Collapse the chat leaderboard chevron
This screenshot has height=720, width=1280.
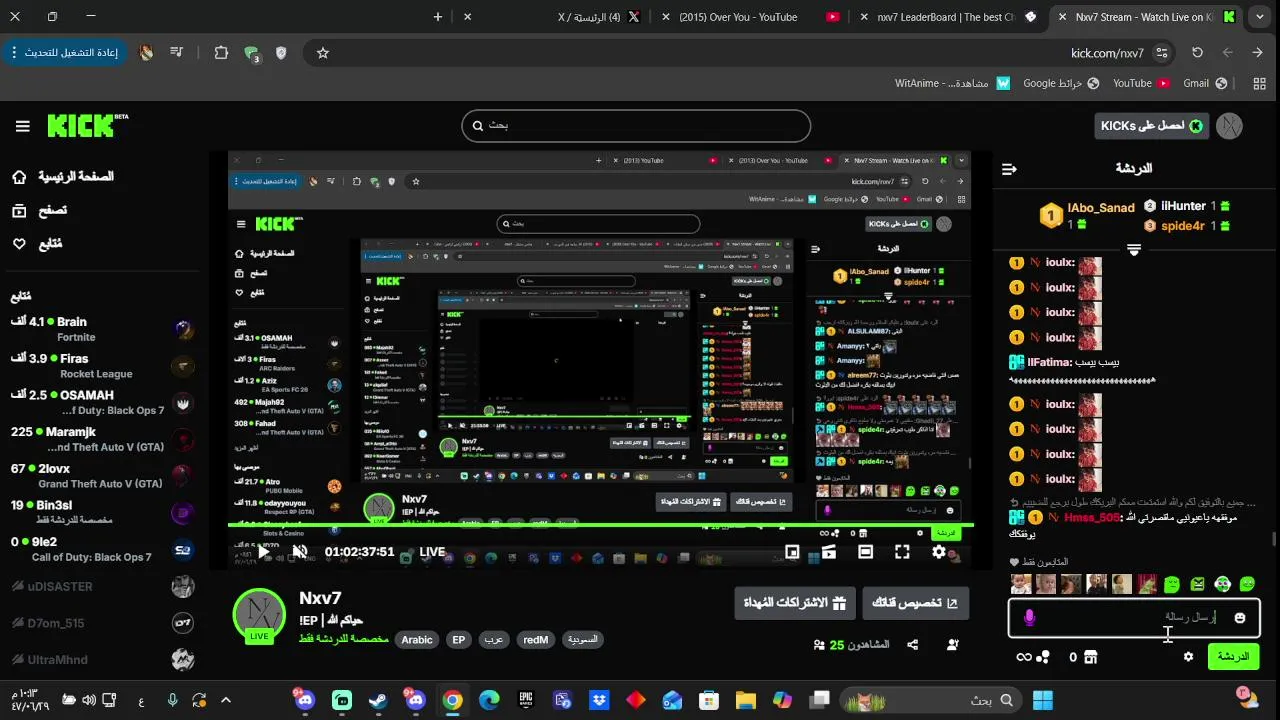click(x=1134, y=250)
